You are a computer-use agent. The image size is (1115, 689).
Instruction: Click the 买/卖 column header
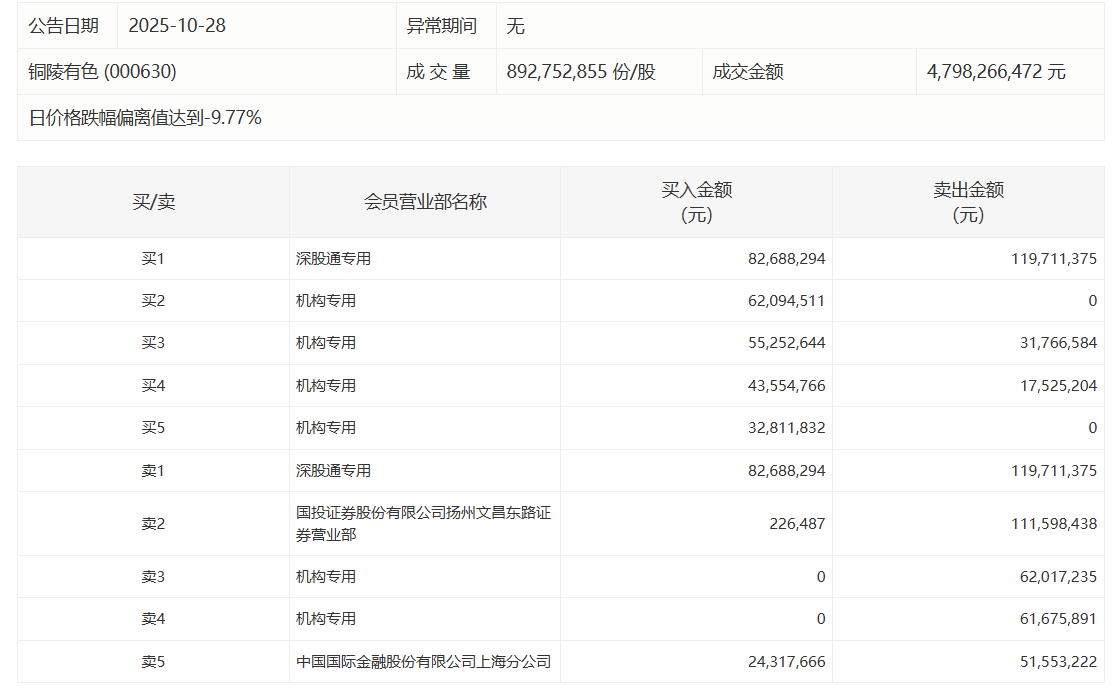(153, 202)
